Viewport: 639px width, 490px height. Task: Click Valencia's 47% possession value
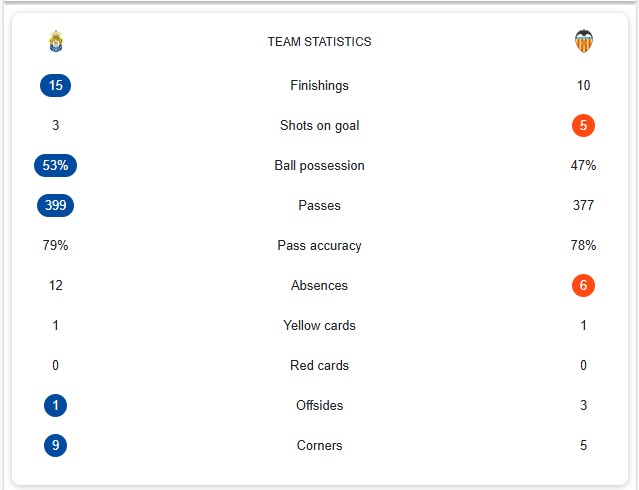(x=584, y=166)
